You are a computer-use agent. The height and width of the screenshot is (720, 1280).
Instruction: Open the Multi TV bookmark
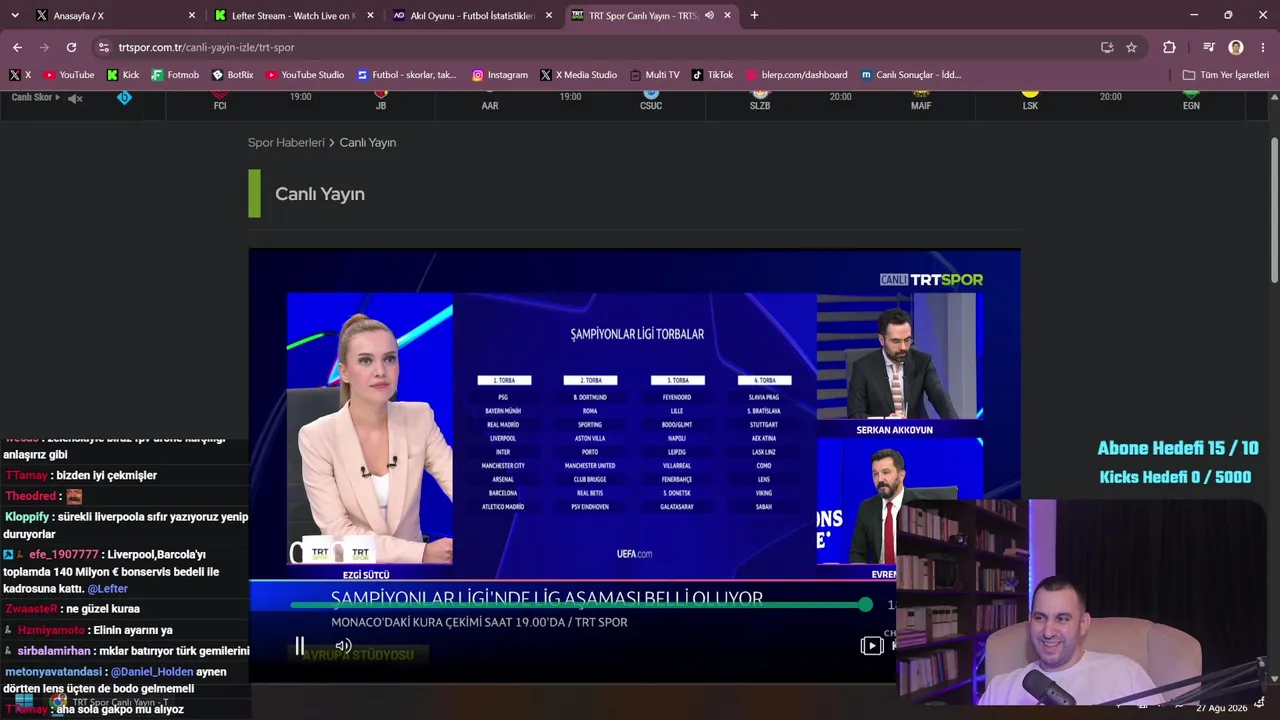654,75
